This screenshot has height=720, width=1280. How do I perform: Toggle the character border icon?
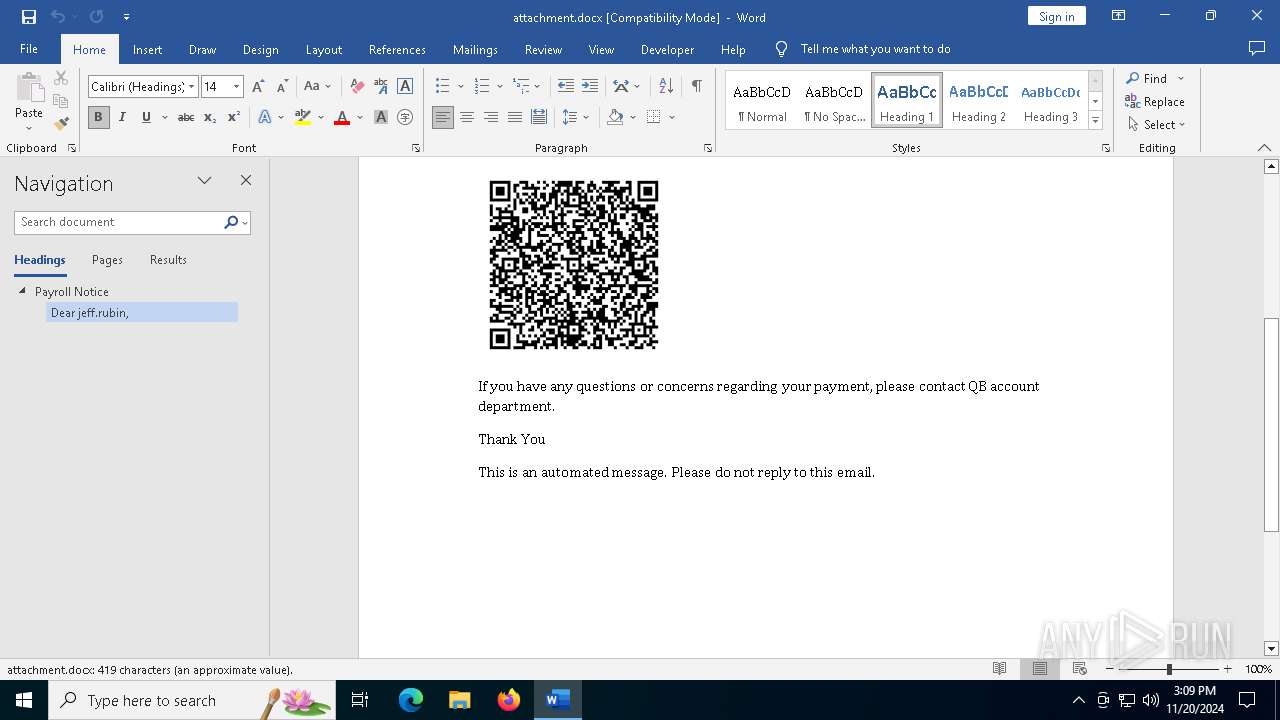(405, 87)
